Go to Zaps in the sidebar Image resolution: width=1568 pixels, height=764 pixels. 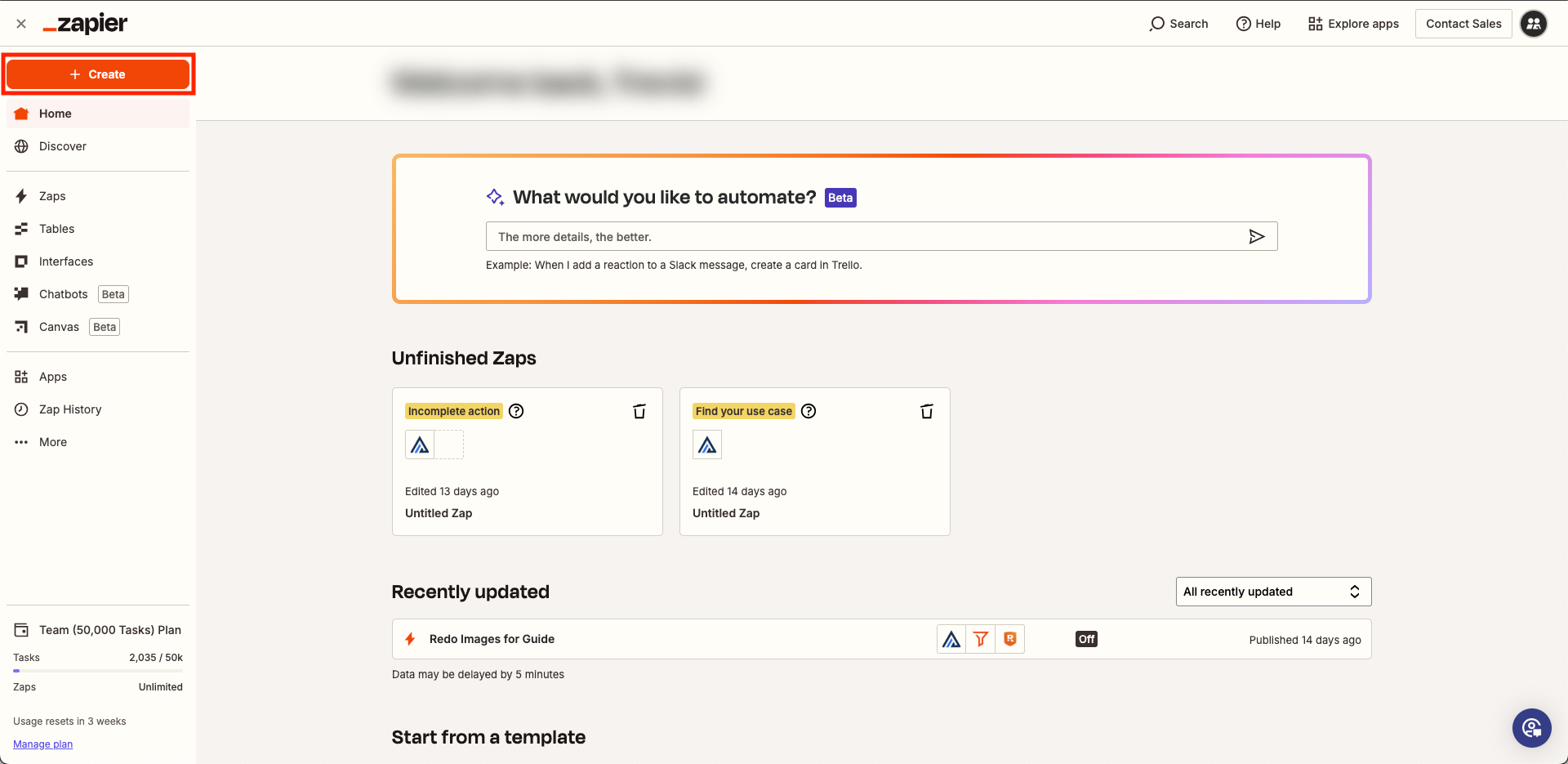tap(52, 196)
